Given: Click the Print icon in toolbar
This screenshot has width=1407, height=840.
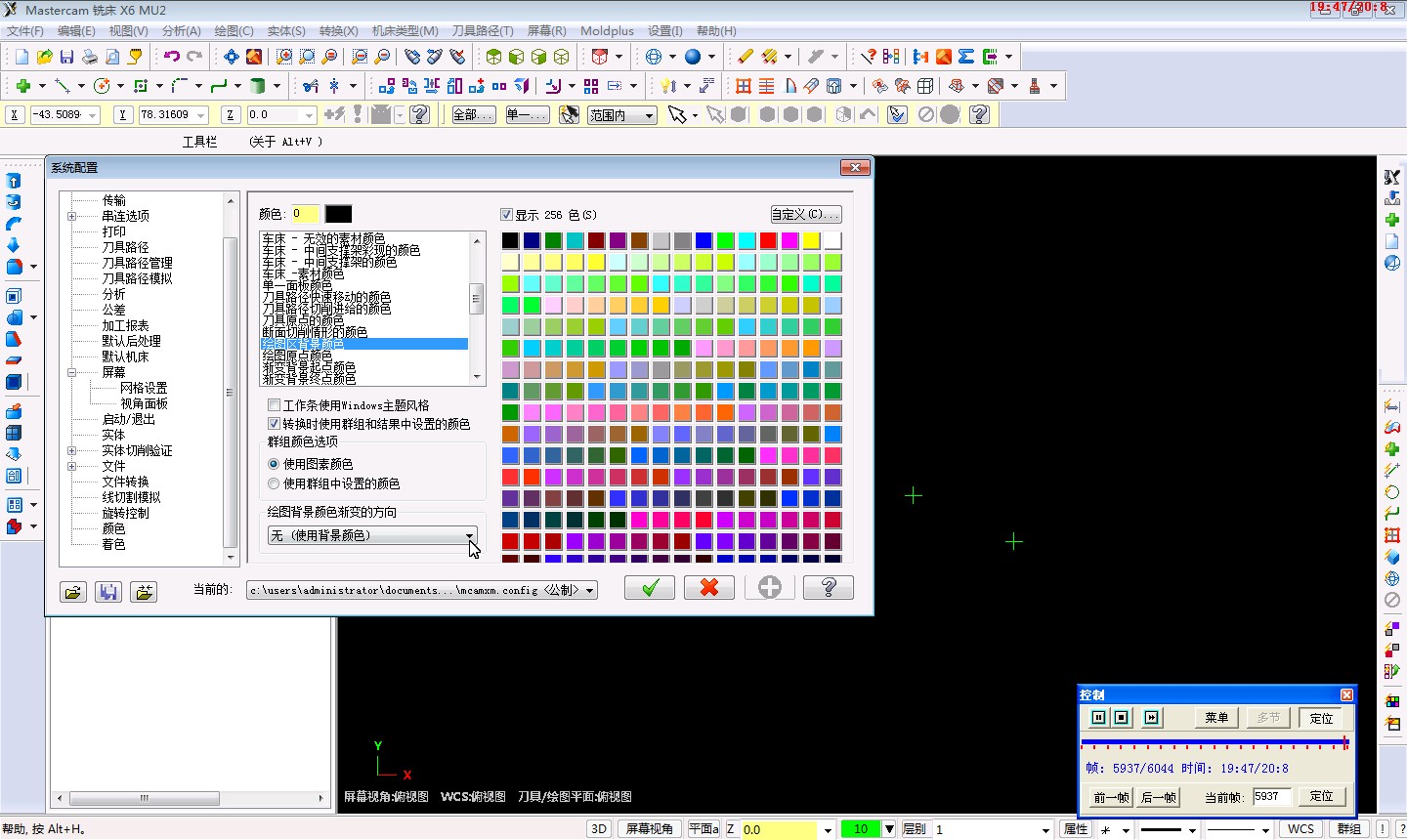Looking at the screenshot, I should point(89,57).
